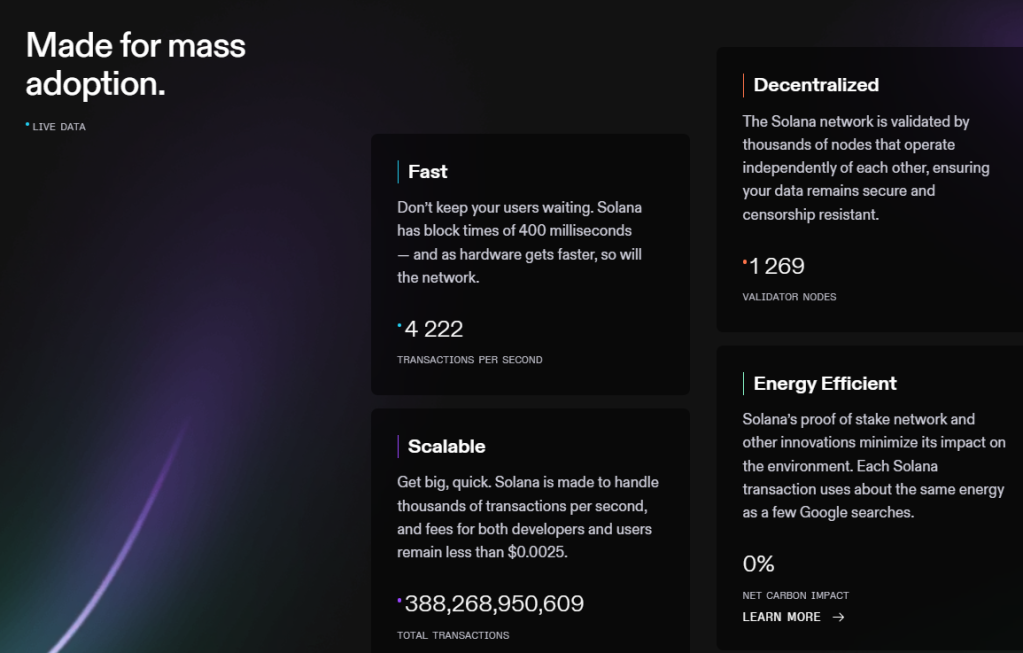Screen dimensions: 1023x653
Task: Click the 1 269 validator count
Action: click(x=777, y=266)
